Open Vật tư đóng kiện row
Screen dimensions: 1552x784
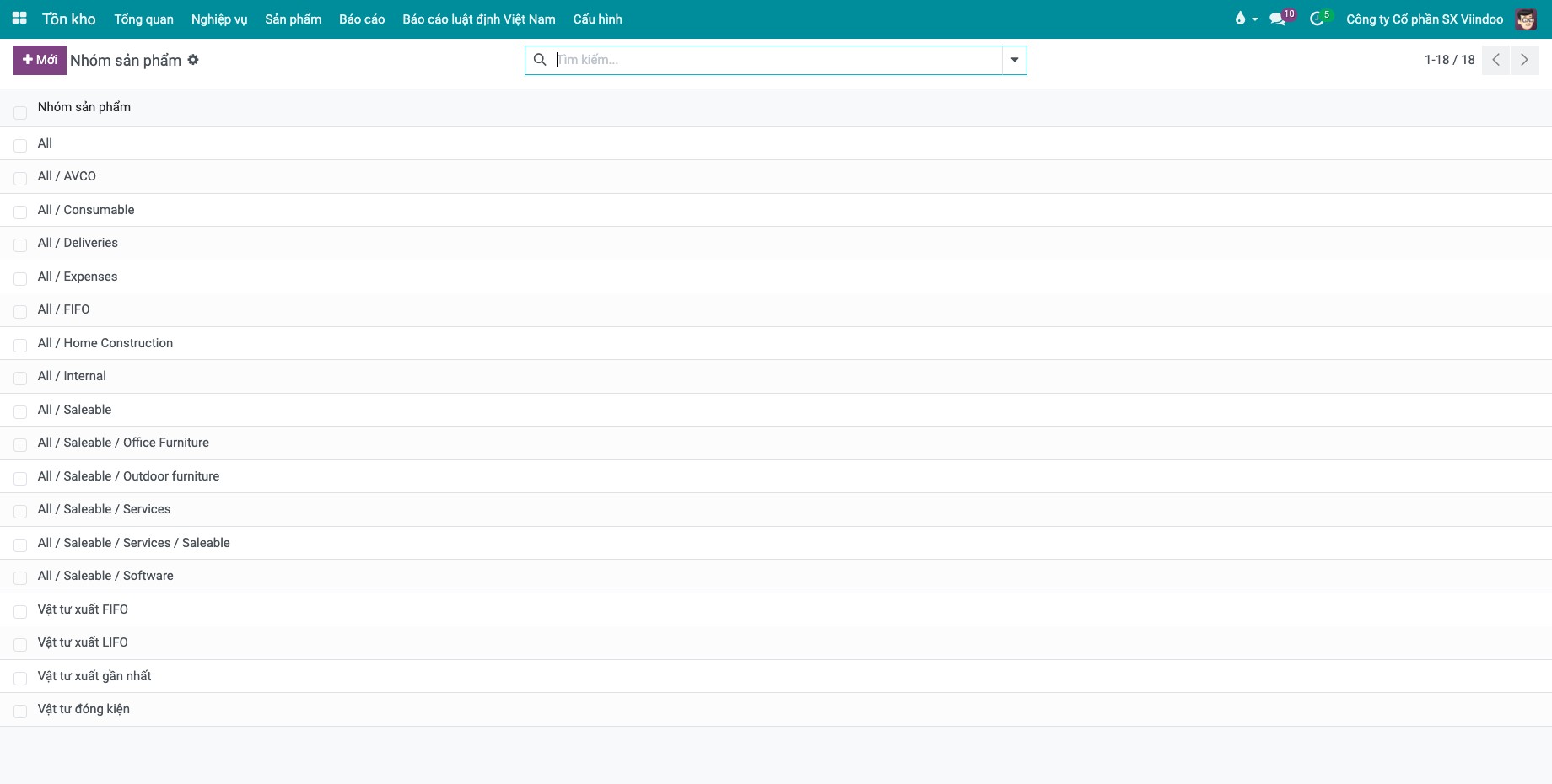pos(776,709)
